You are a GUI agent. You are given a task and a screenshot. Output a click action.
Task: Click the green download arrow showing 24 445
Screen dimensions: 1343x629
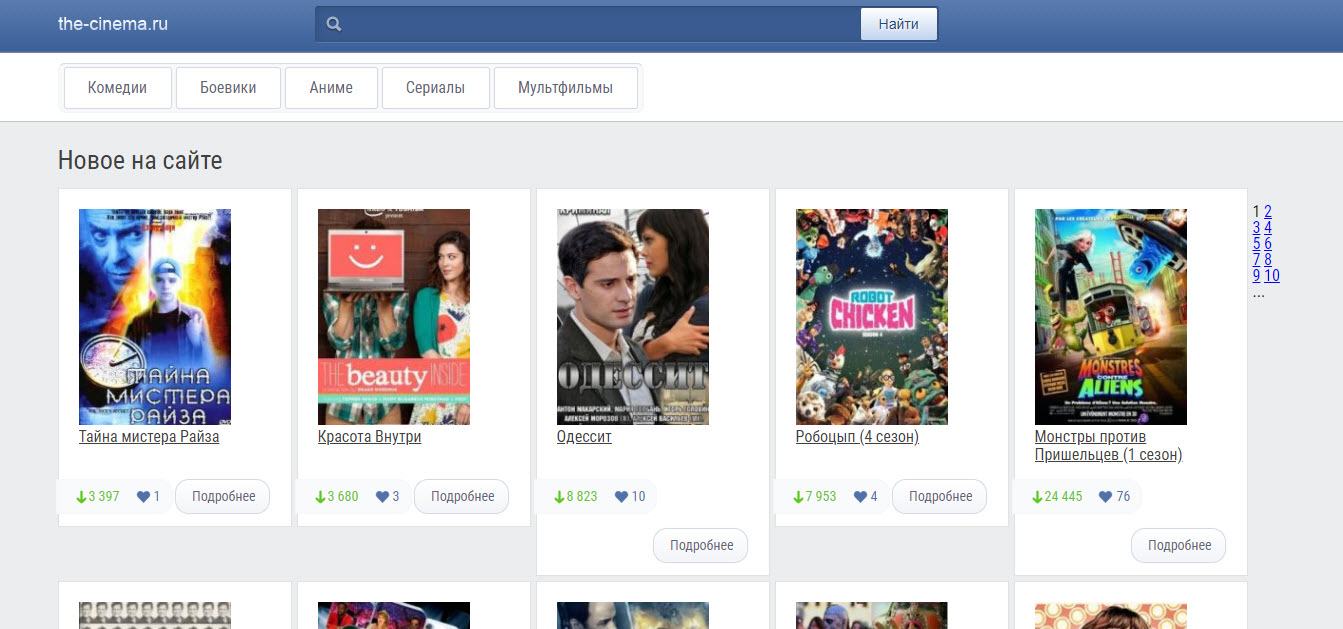(1037, 497)
